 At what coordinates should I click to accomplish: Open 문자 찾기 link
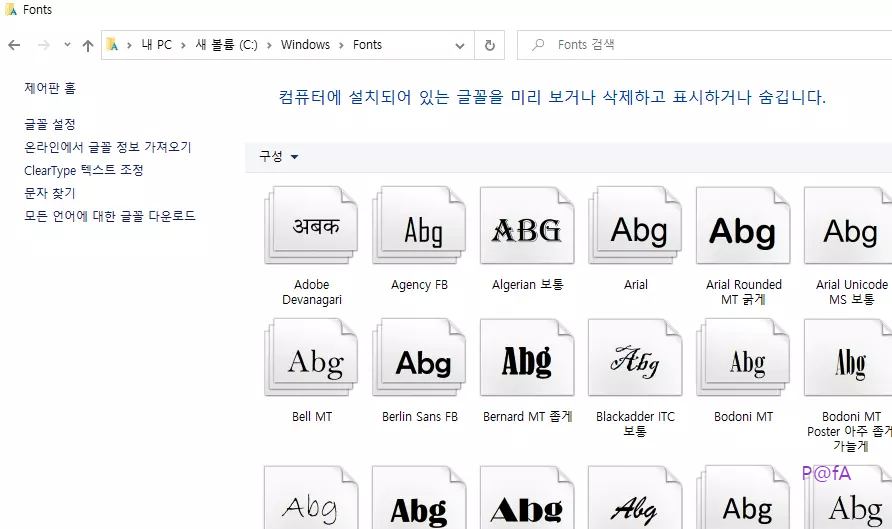point(50,193)
